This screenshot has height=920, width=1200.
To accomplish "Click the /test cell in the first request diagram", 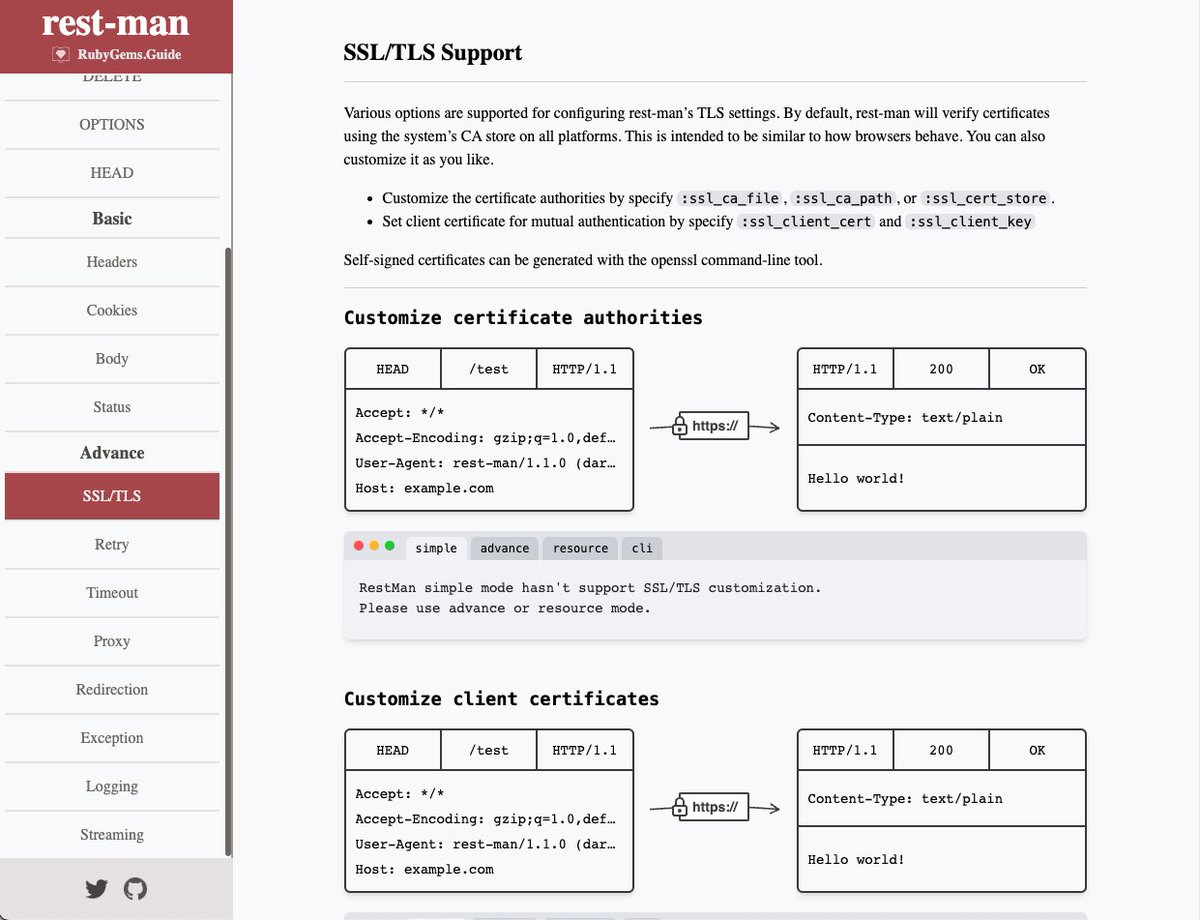I will [489, 369].
